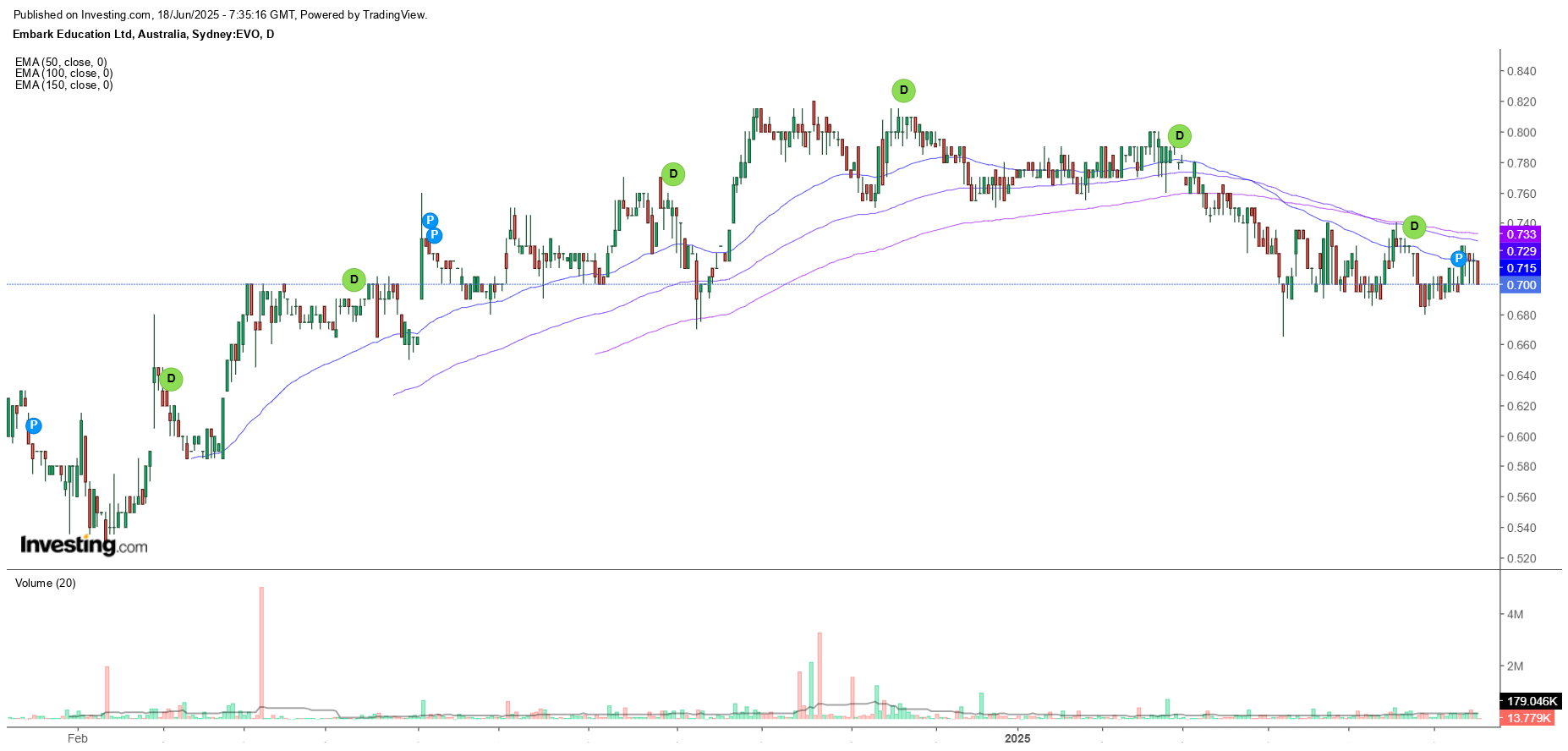
Task: Click the Investing.com logo watermark
Action: [x=84, y=545]
